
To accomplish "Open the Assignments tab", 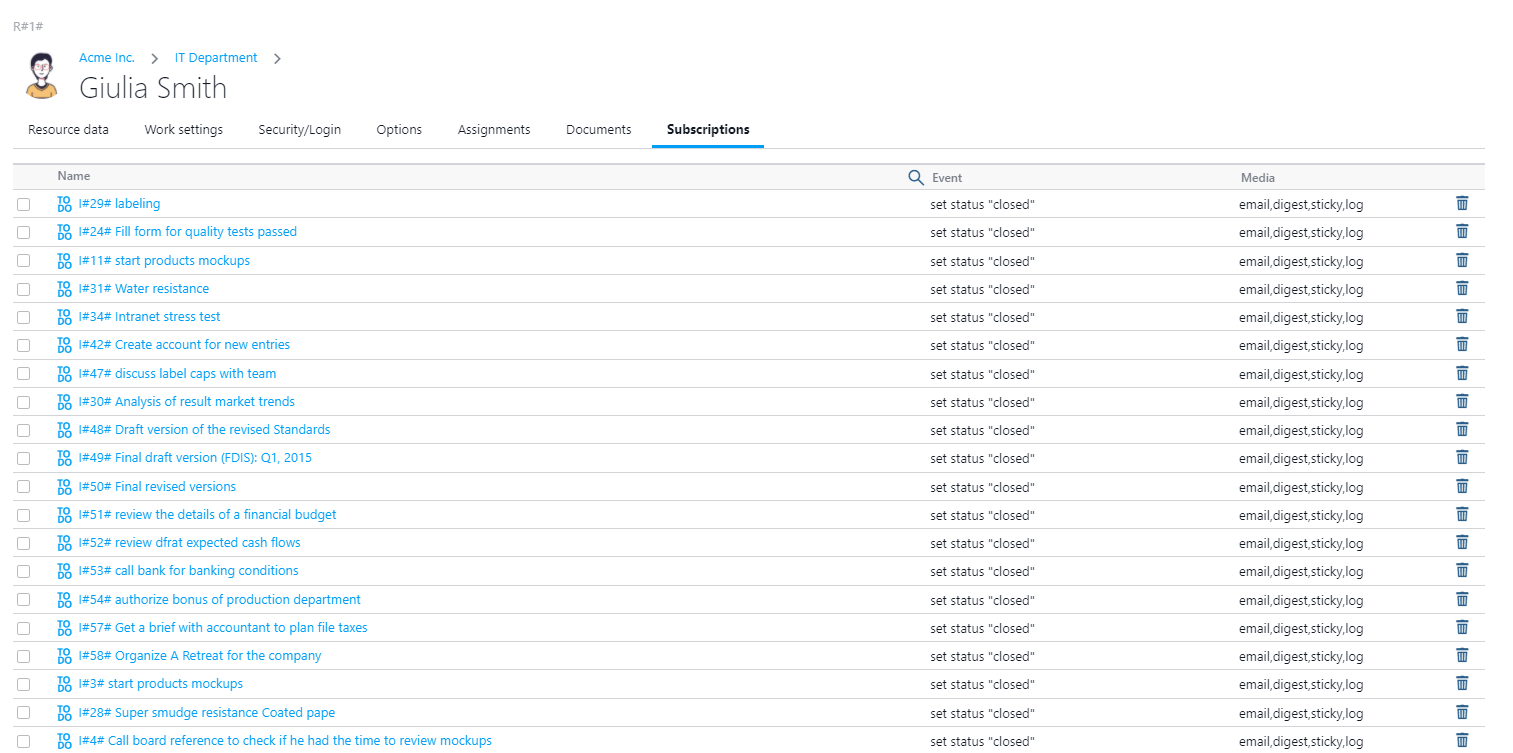I will [x=494, y=130].
